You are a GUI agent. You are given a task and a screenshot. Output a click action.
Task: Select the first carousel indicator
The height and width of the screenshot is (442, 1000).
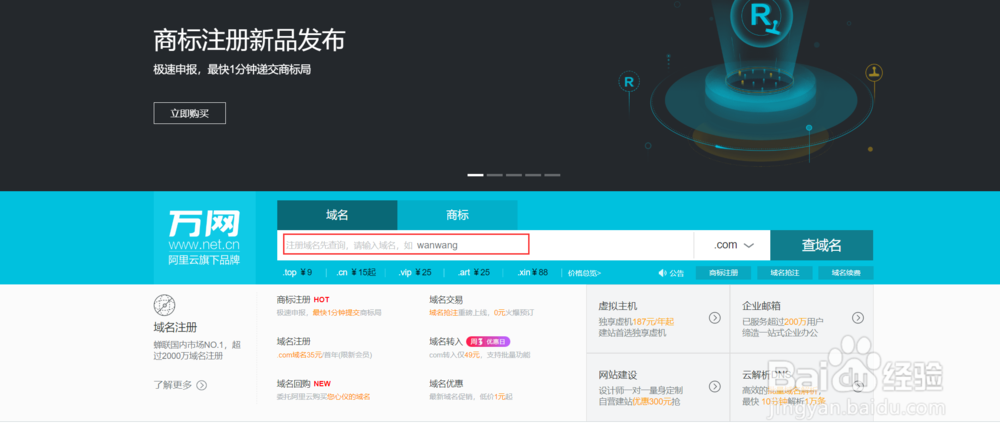[x=475, y=175]
